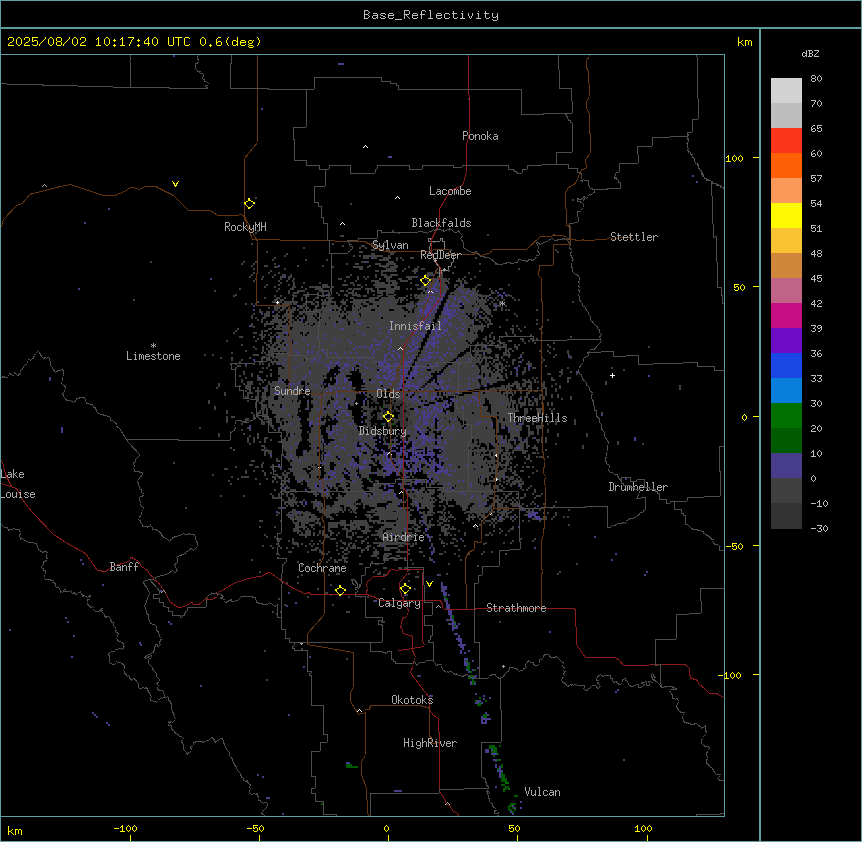Click the bright green 20-30 dBZ legend swatch

pos(786,416)
